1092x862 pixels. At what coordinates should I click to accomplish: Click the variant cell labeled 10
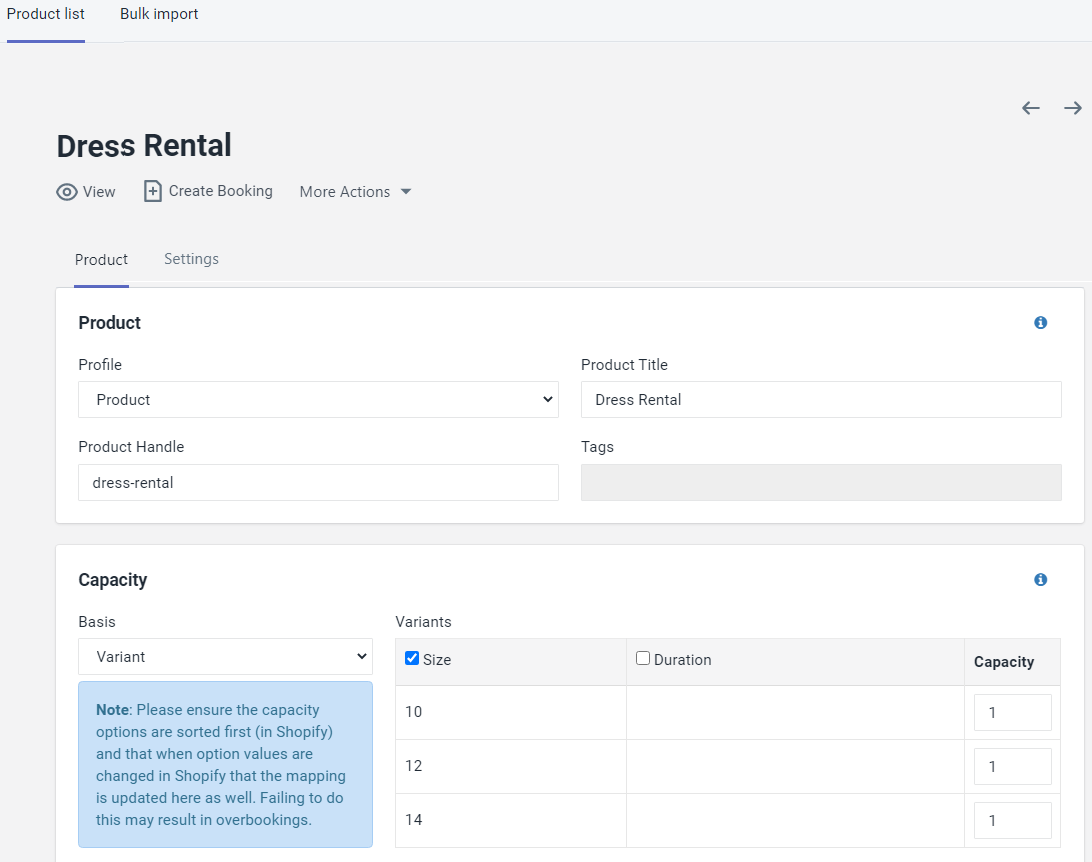click(x=510, y=712)
